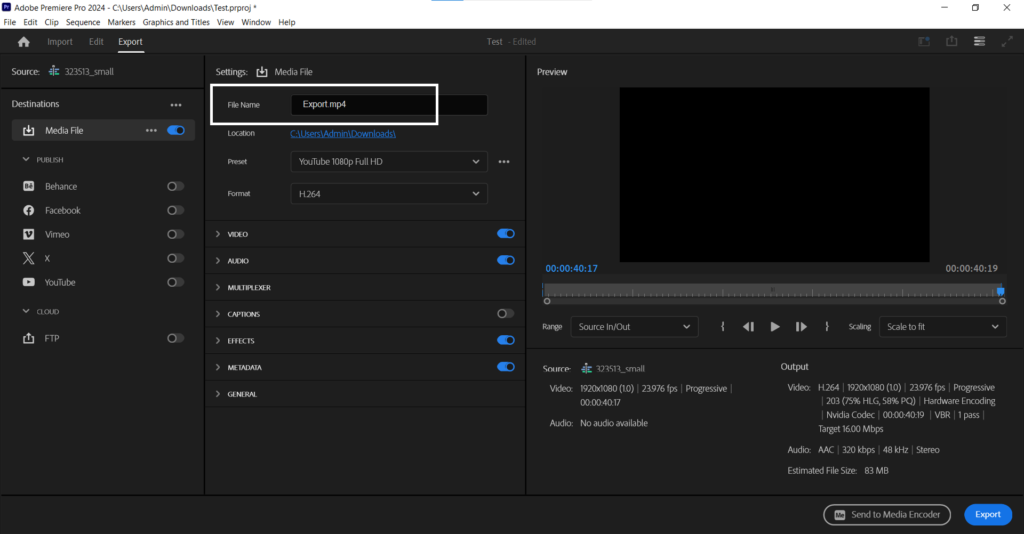Image resolution: width=1024 pixels, height=534 pixels.
Task: Click the Vimeo destination icon
Action: point(29,234)
